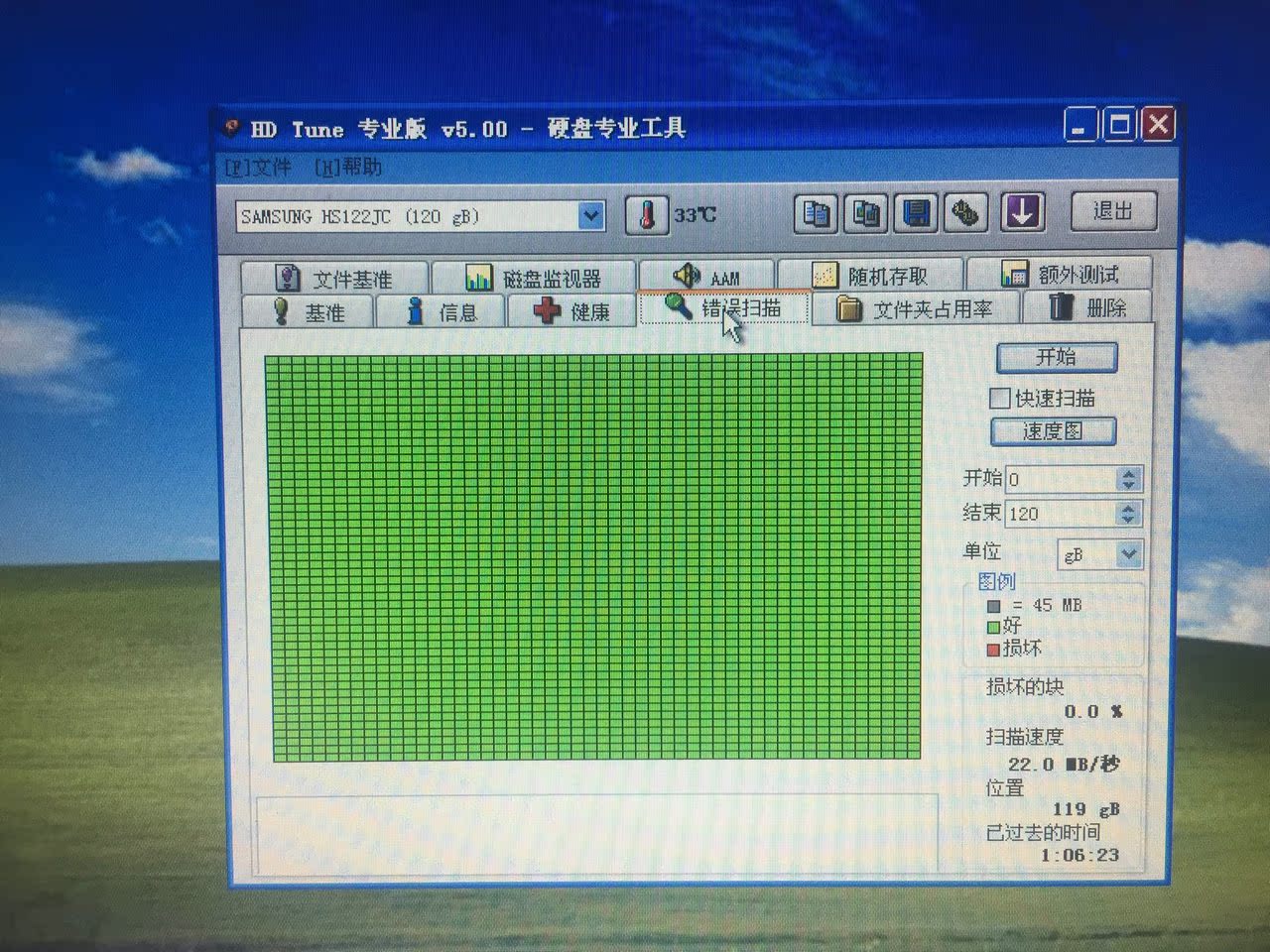Close the HD Tune window
This screenshot has width=1270, height=952.
[x=1158, y=124]
